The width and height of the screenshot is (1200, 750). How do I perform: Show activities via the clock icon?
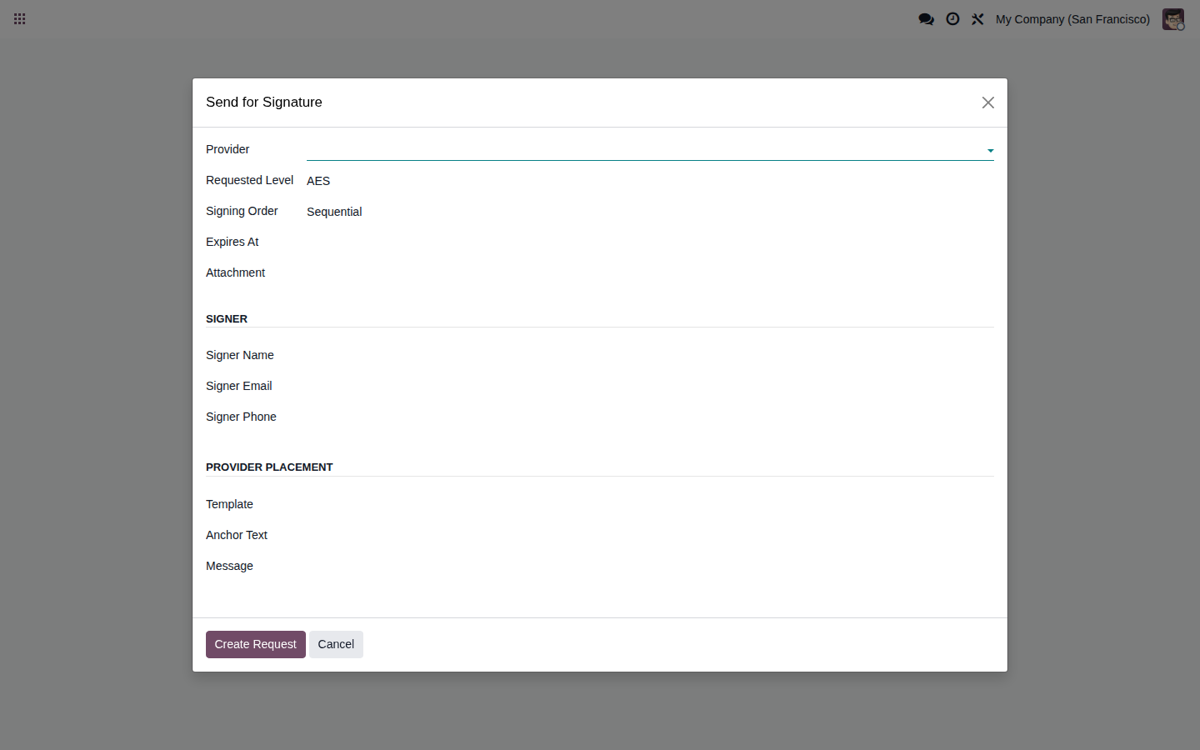click(x=953, y=19)
